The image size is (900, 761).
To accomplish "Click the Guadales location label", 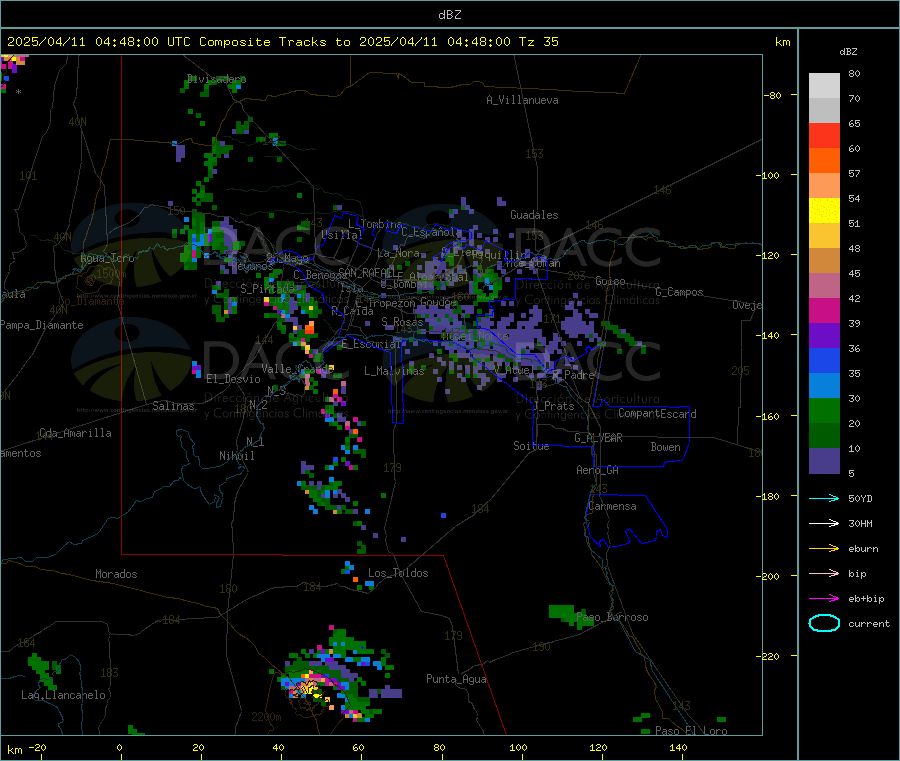I will tap(534, 215).
